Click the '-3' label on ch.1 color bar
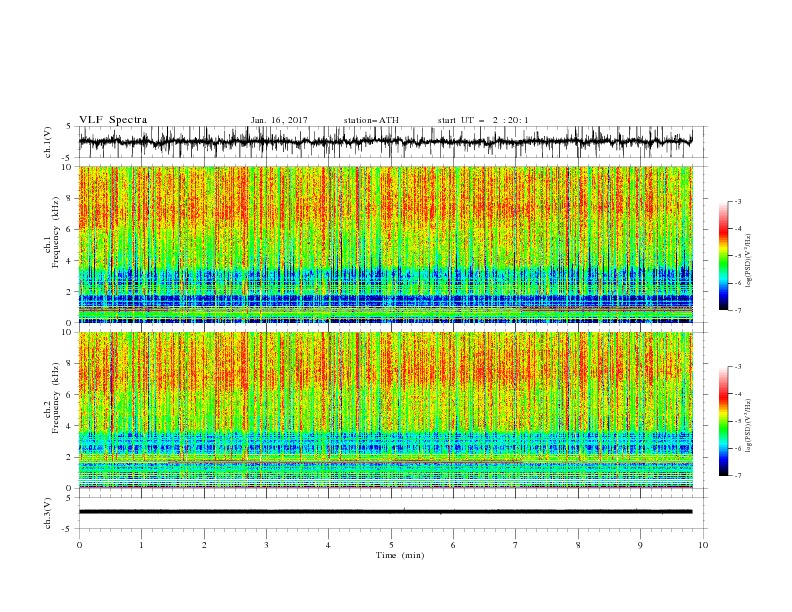 coord(738,201)
